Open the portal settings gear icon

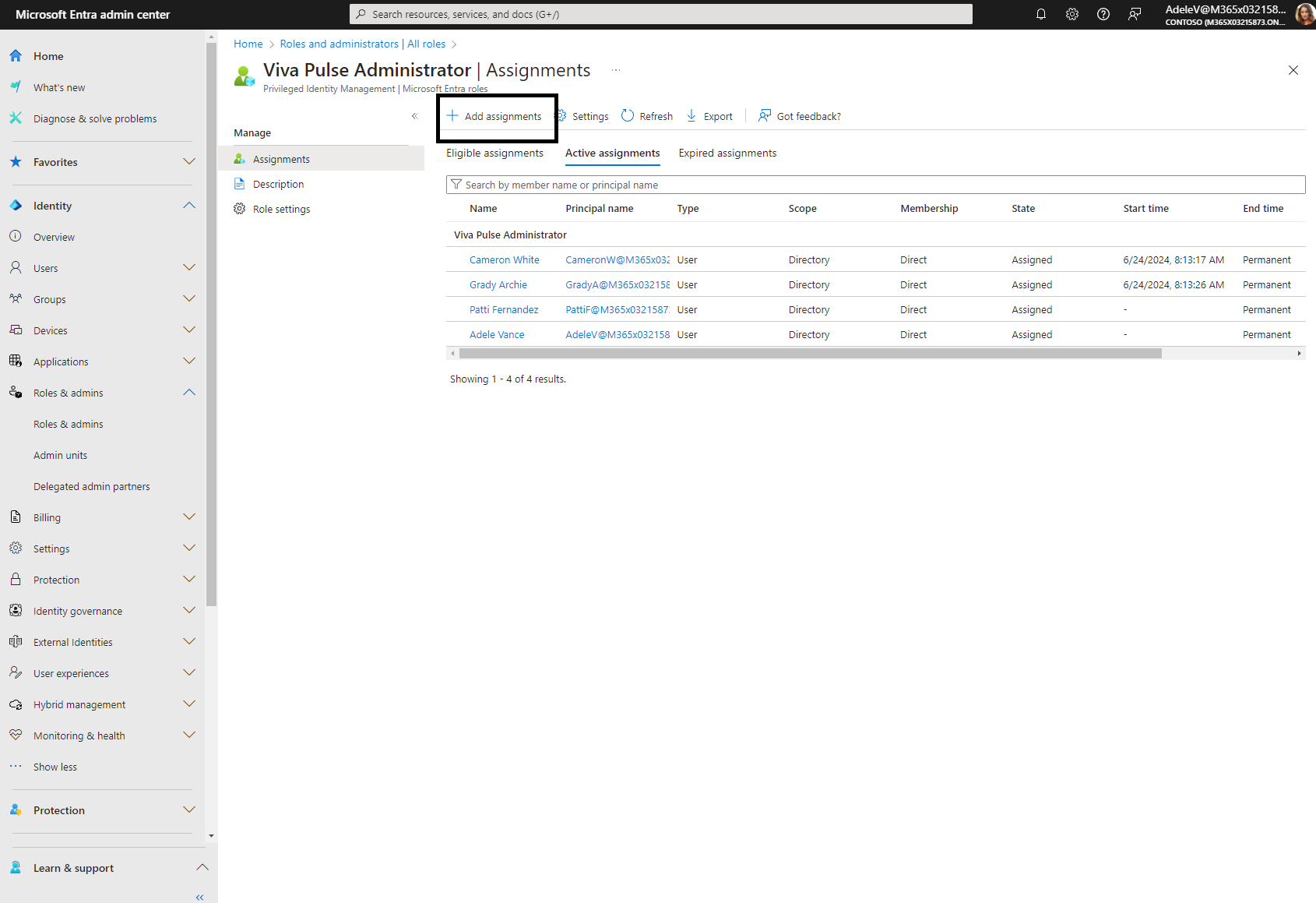click(x=1072, y=14)
